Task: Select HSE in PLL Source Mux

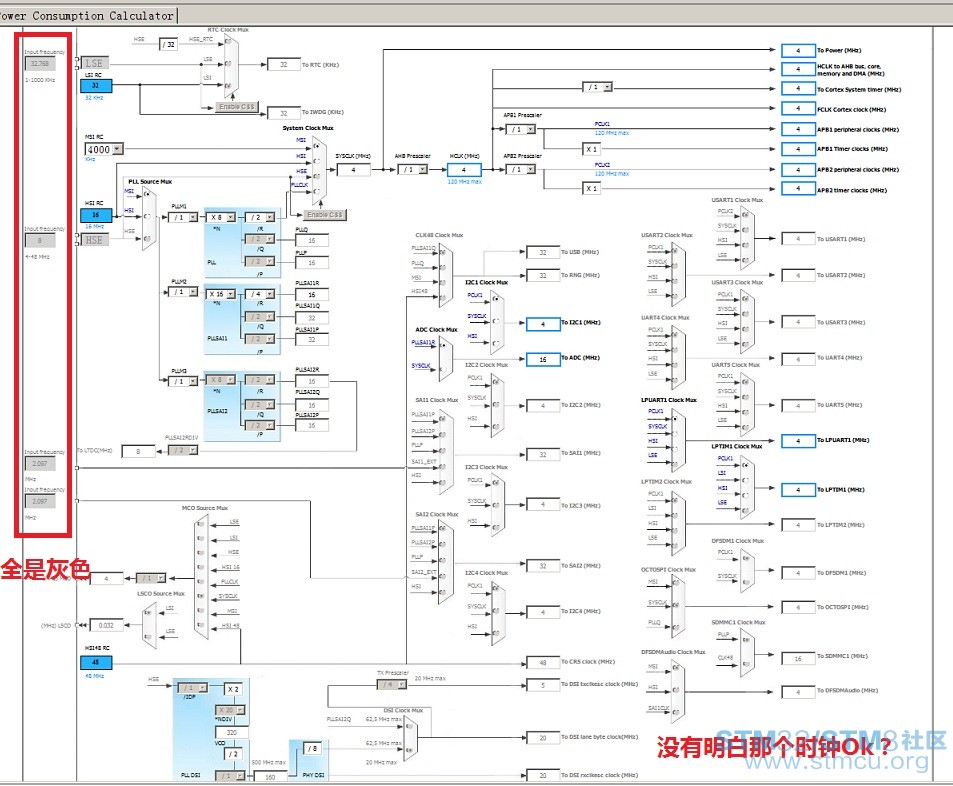Action: point(147,238)
